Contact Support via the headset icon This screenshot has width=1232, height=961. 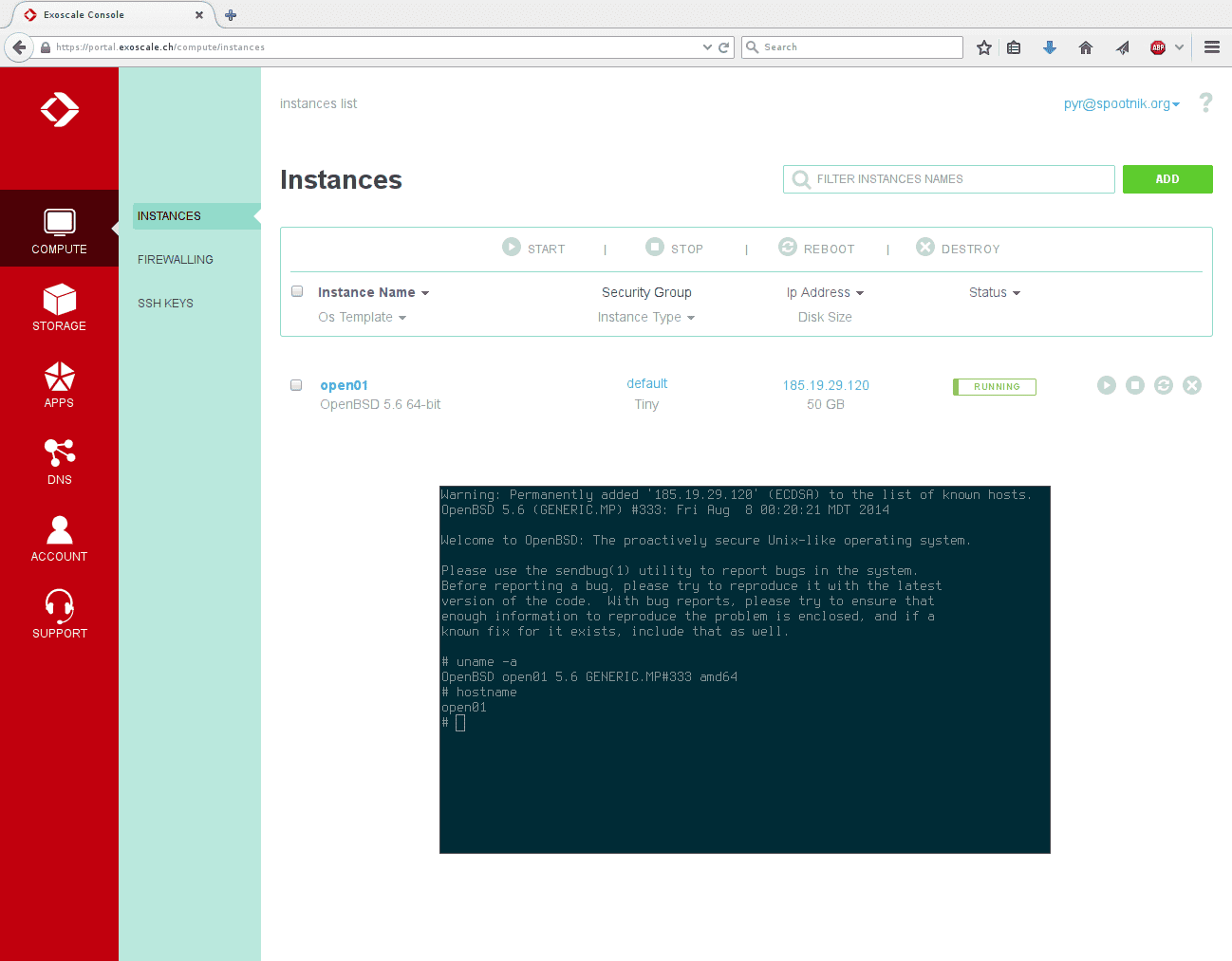pyautogui.click(x=59, y=614)
